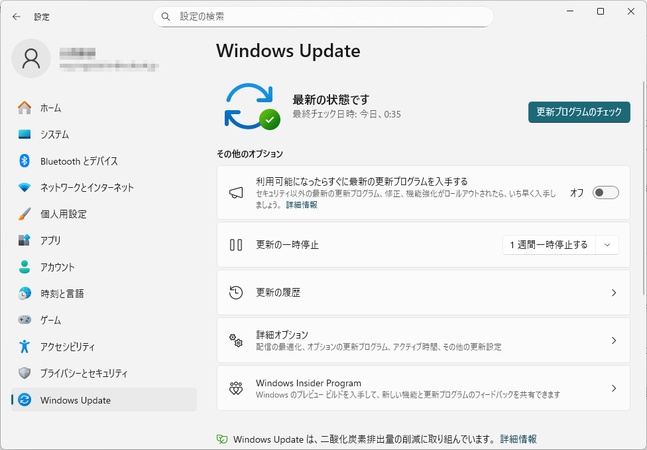Select 時刻と言語 in the sidebar

pos(104,293)
